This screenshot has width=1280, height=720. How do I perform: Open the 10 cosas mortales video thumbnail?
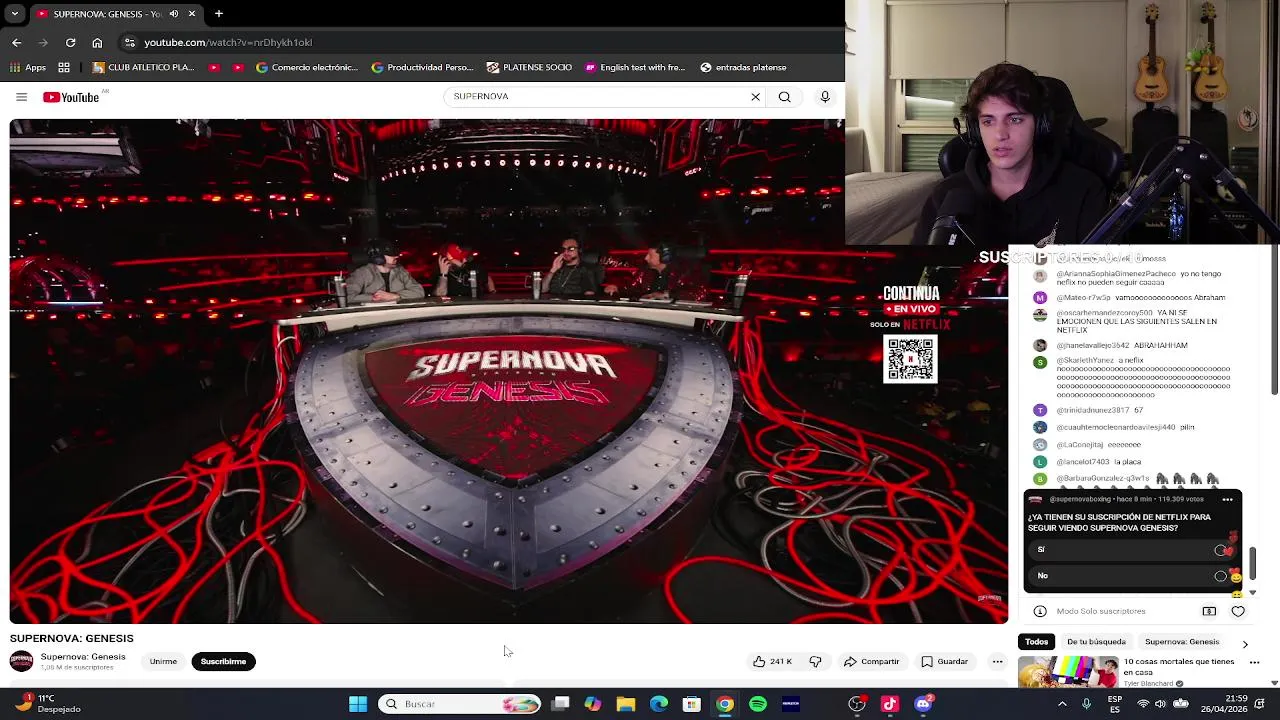[1068, 672]
